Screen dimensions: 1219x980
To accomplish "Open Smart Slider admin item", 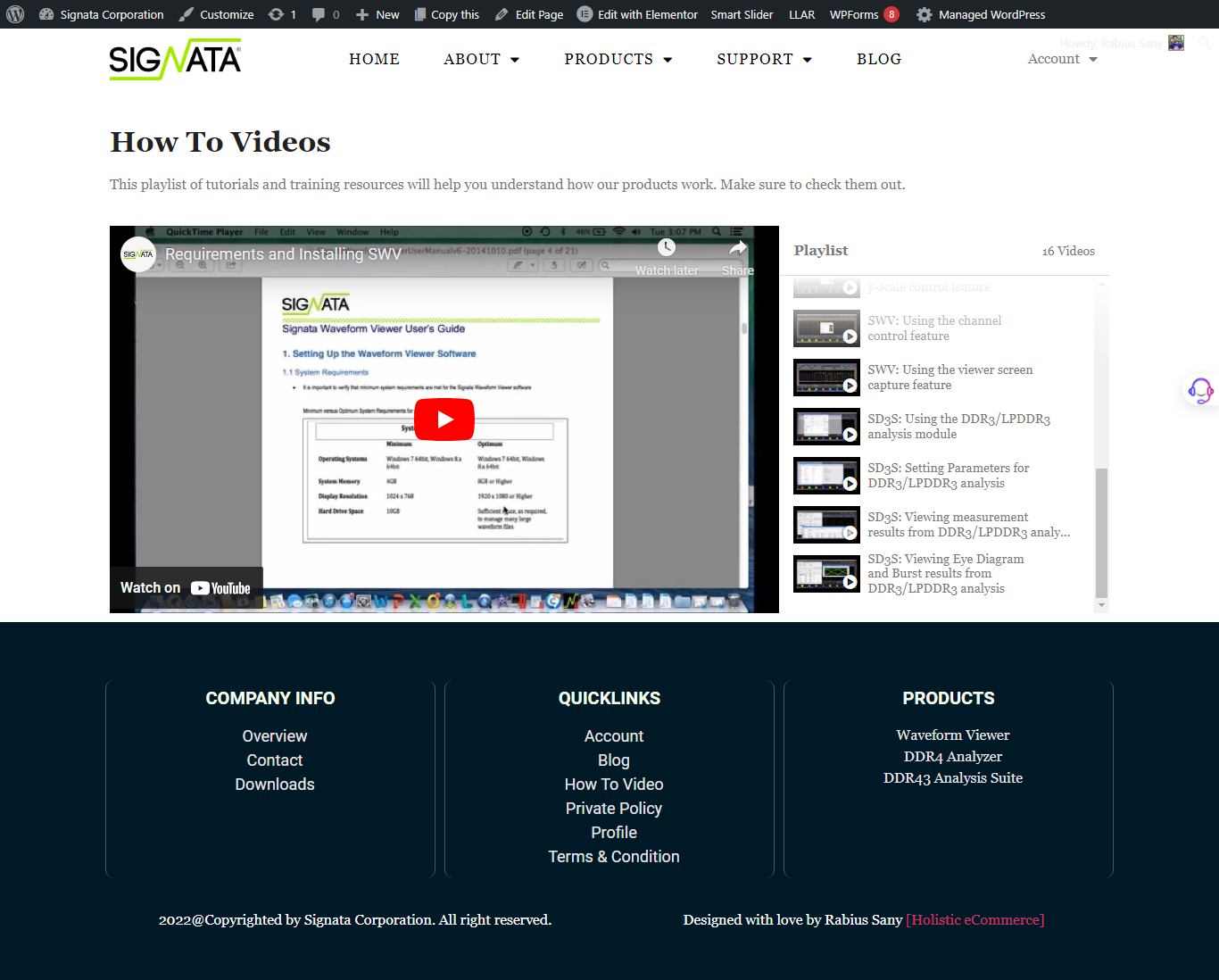I will point(742,14).
